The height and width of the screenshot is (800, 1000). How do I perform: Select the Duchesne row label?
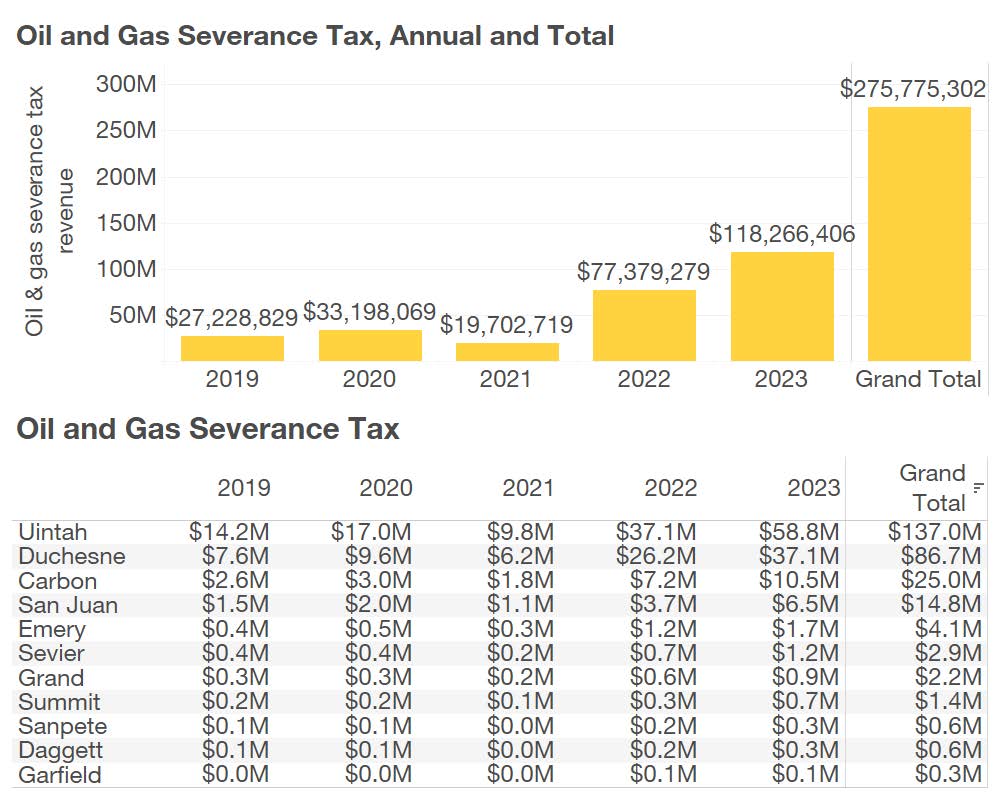click(72, 556)
